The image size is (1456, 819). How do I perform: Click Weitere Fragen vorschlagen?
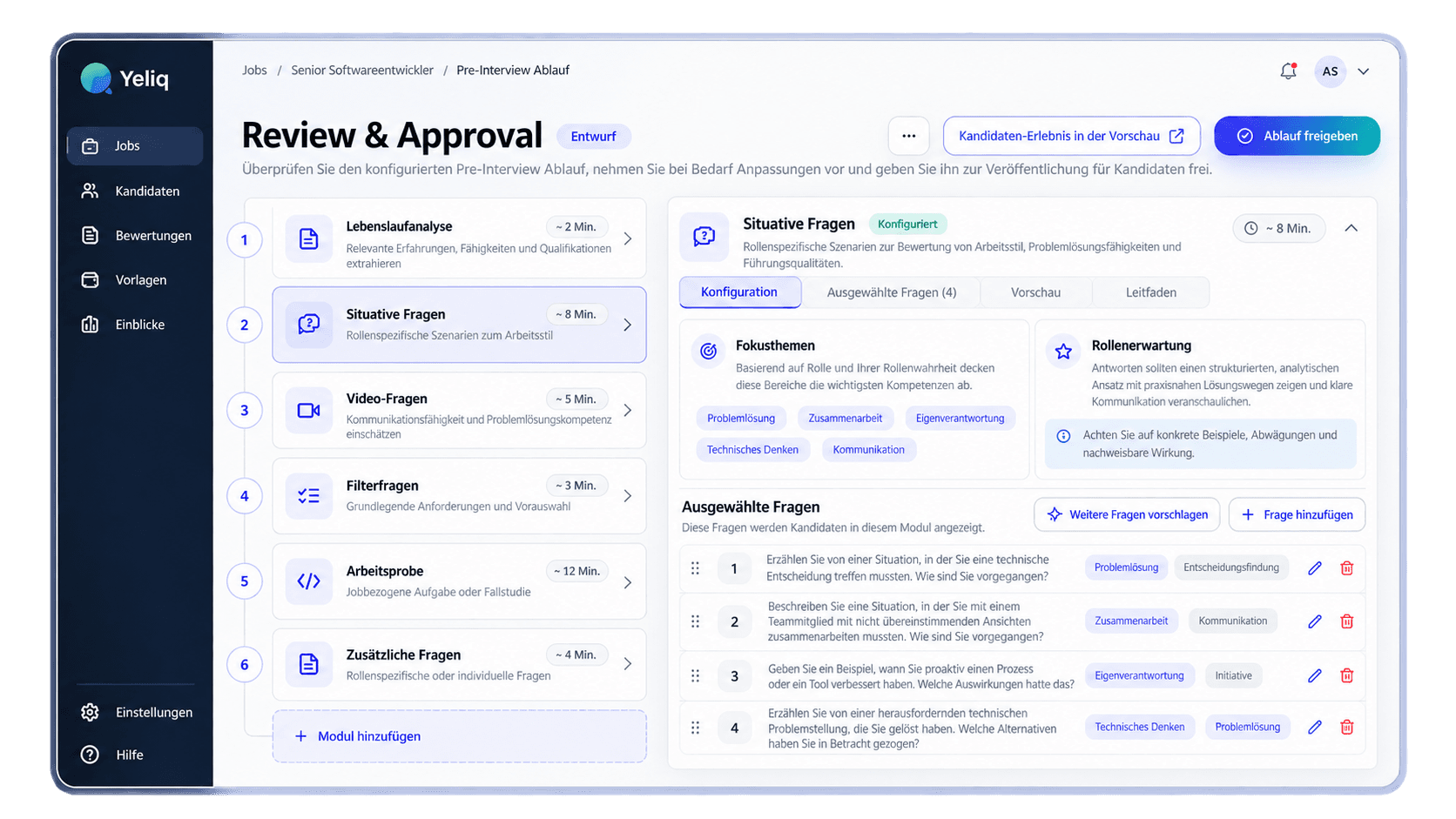pyautogui.click(x=1127, y=514)
